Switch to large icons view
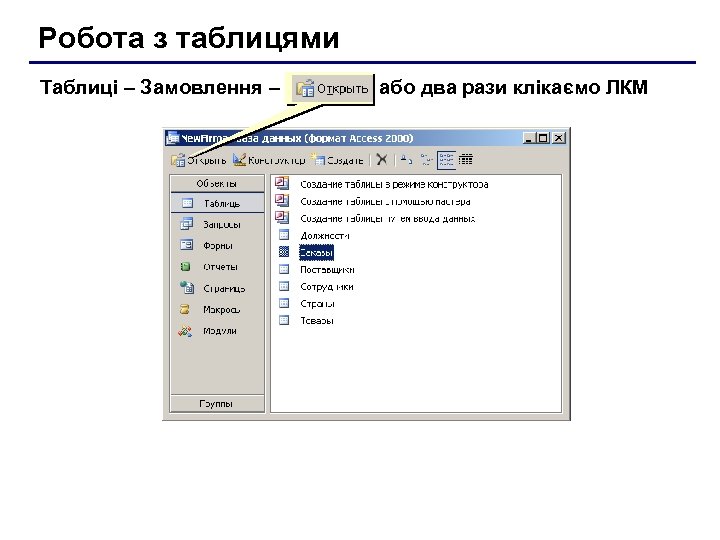This screenshot has width=720, height=540. (406, 160)
